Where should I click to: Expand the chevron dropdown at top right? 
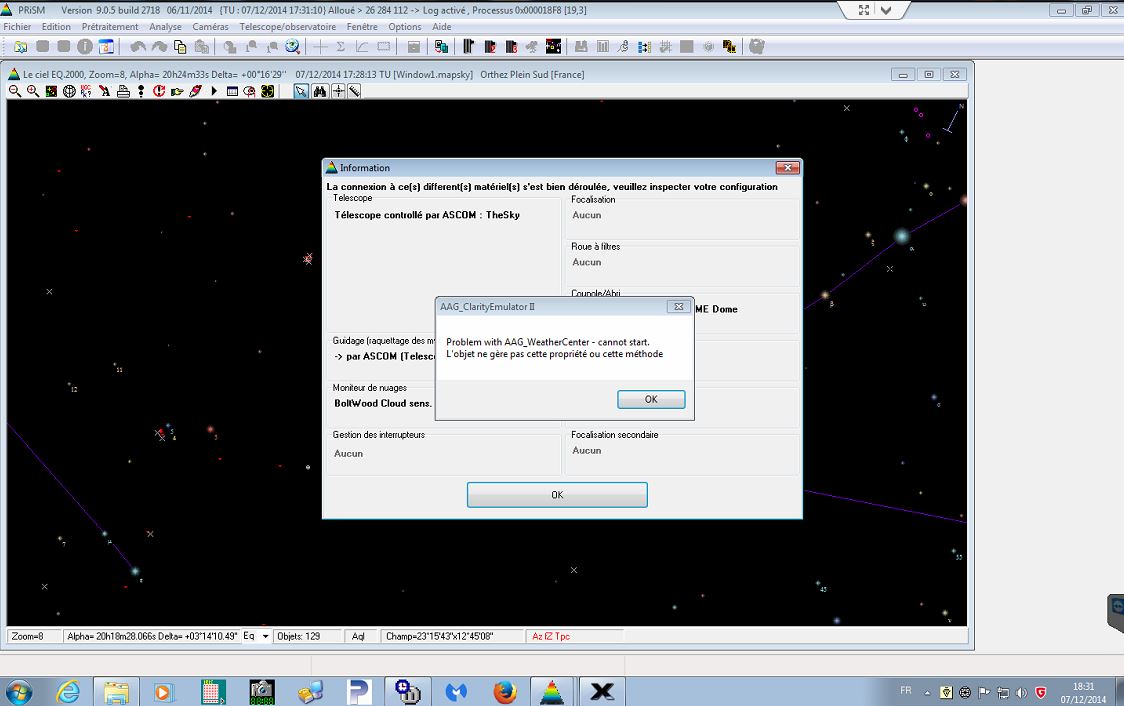pos(886,10)
